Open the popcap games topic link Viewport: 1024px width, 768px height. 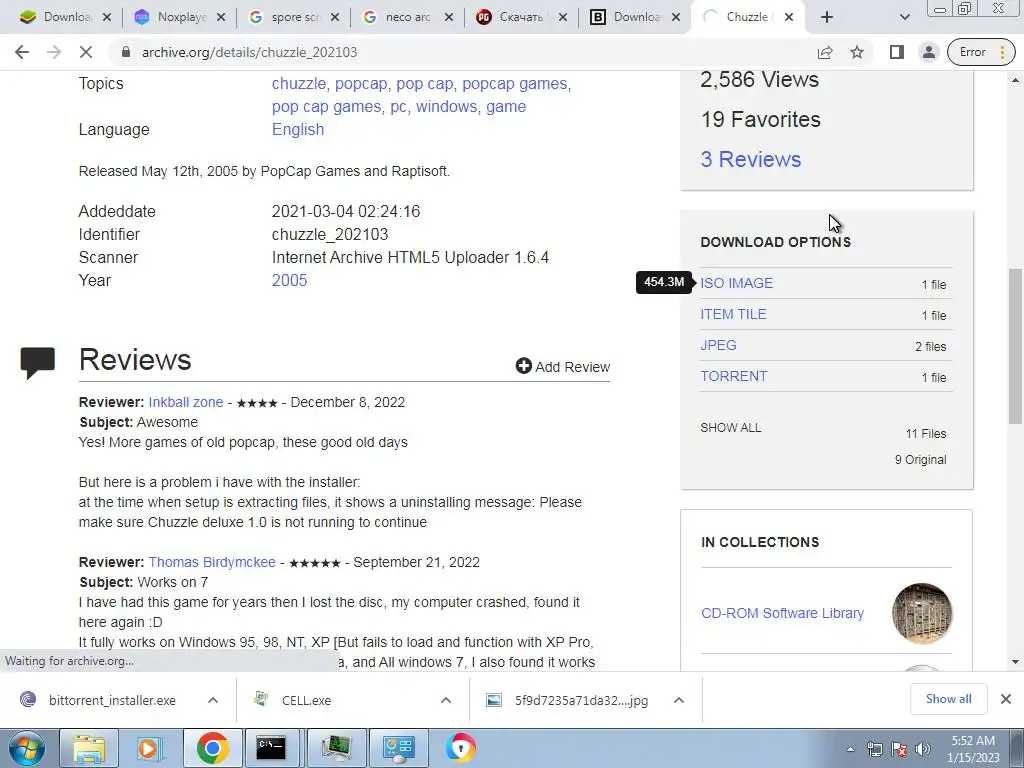[x=515, y=84]
